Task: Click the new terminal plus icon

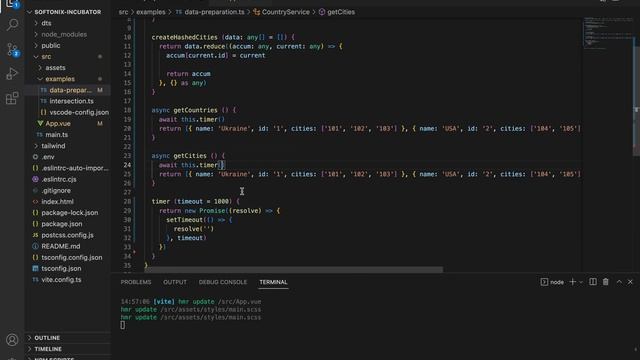Action: click(x=572, y=282)
